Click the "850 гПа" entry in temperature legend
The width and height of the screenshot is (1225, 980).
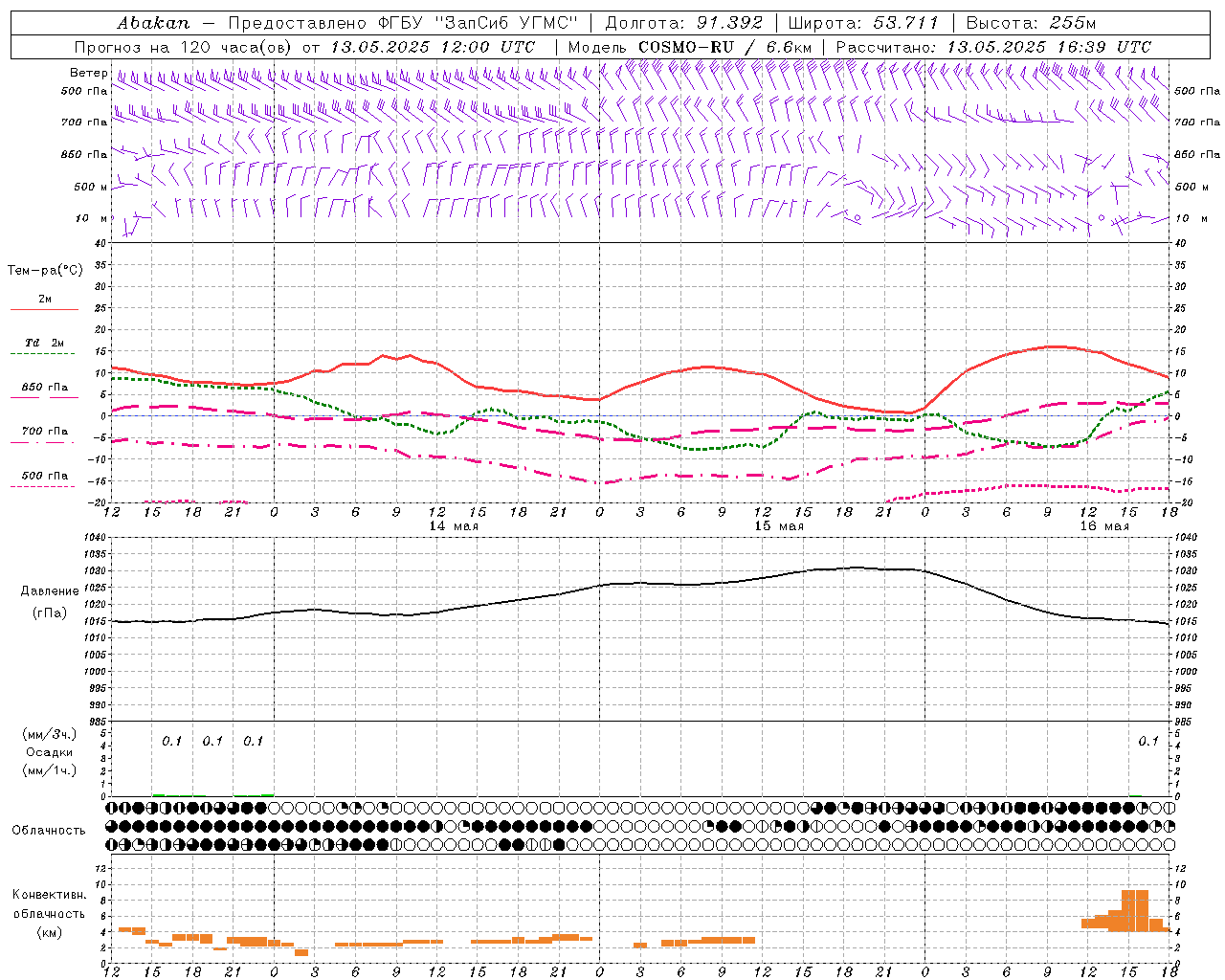(45, 388)
